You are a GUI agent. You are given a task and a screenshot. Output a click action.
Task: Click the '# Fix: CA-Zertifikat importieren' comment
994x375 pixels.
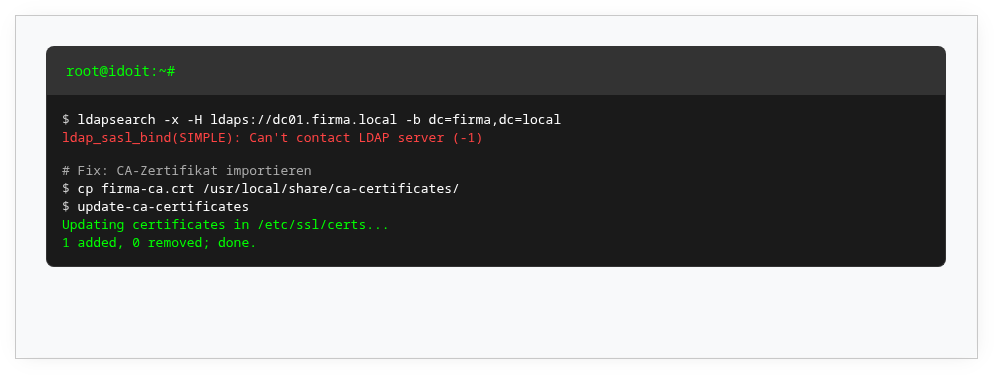point(186,171)
